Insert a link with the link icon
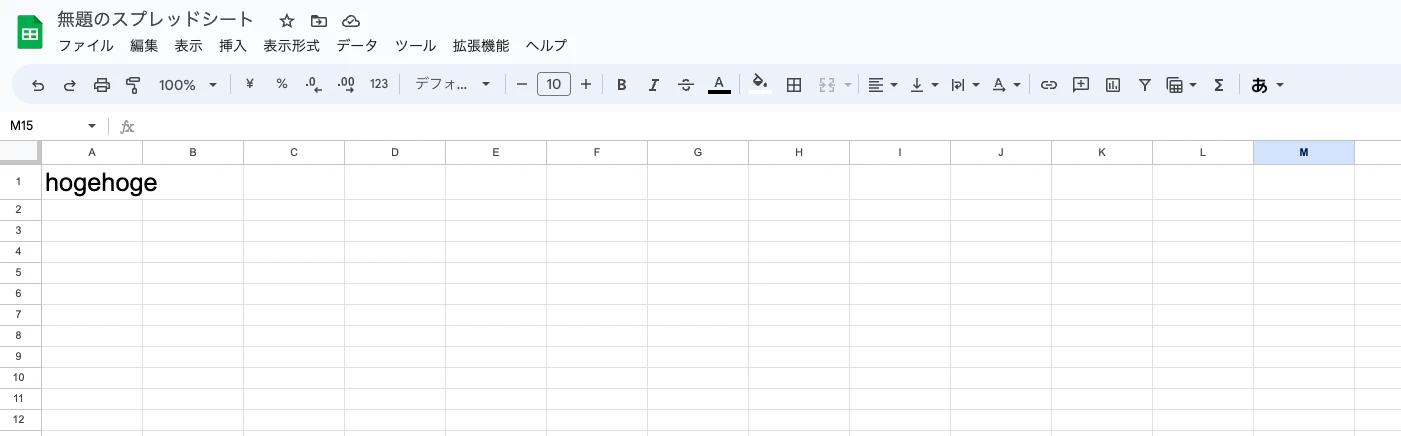1401x436 pixels. [x=1048, y=85]
